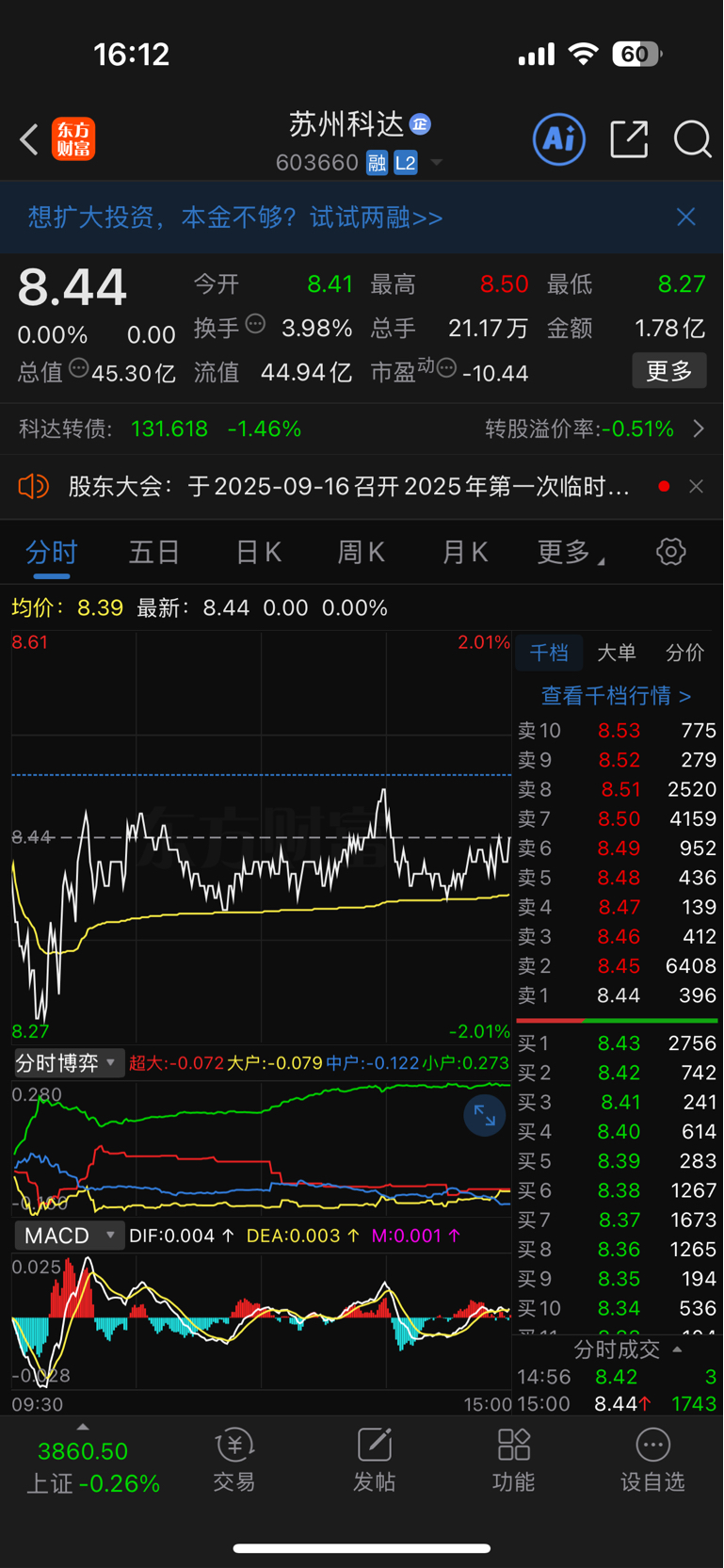This screenshot has width=724, height=1568.
Task: Open chart settings gear icon
Action: (x=671, y=552)
